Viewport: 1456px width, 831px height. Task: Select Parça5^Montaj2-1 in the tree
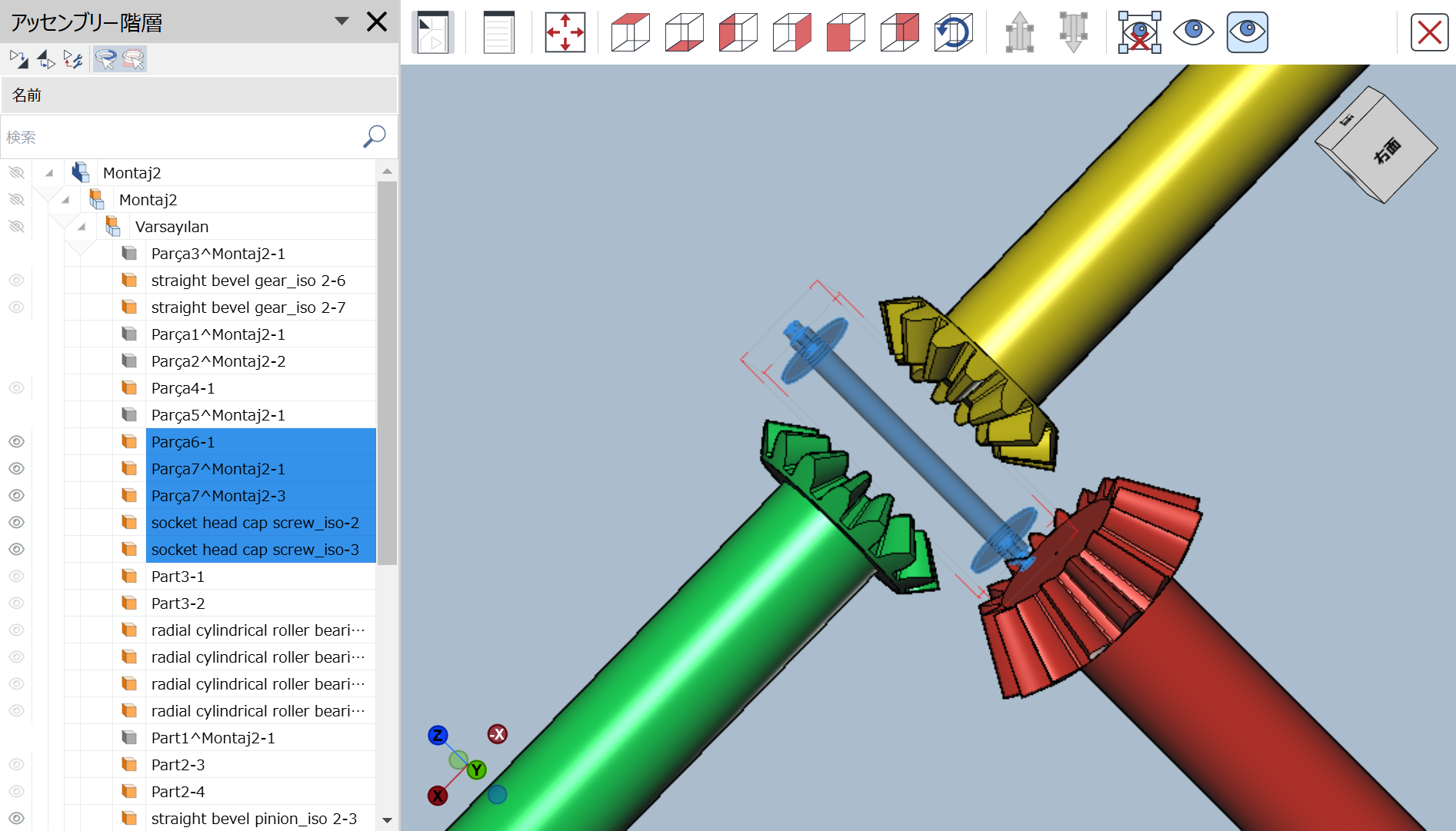[x=218, y=415]
